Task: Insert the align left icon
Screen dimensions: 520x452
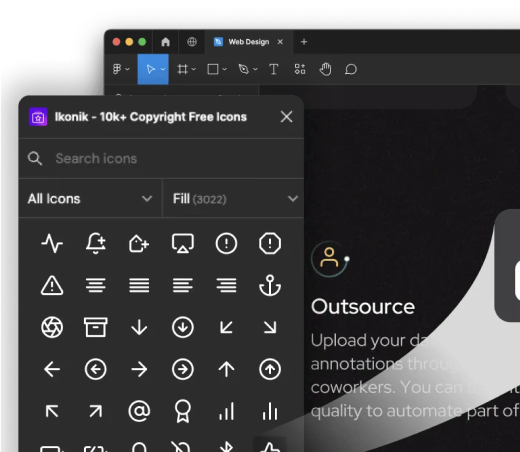Action: [183, 286]
